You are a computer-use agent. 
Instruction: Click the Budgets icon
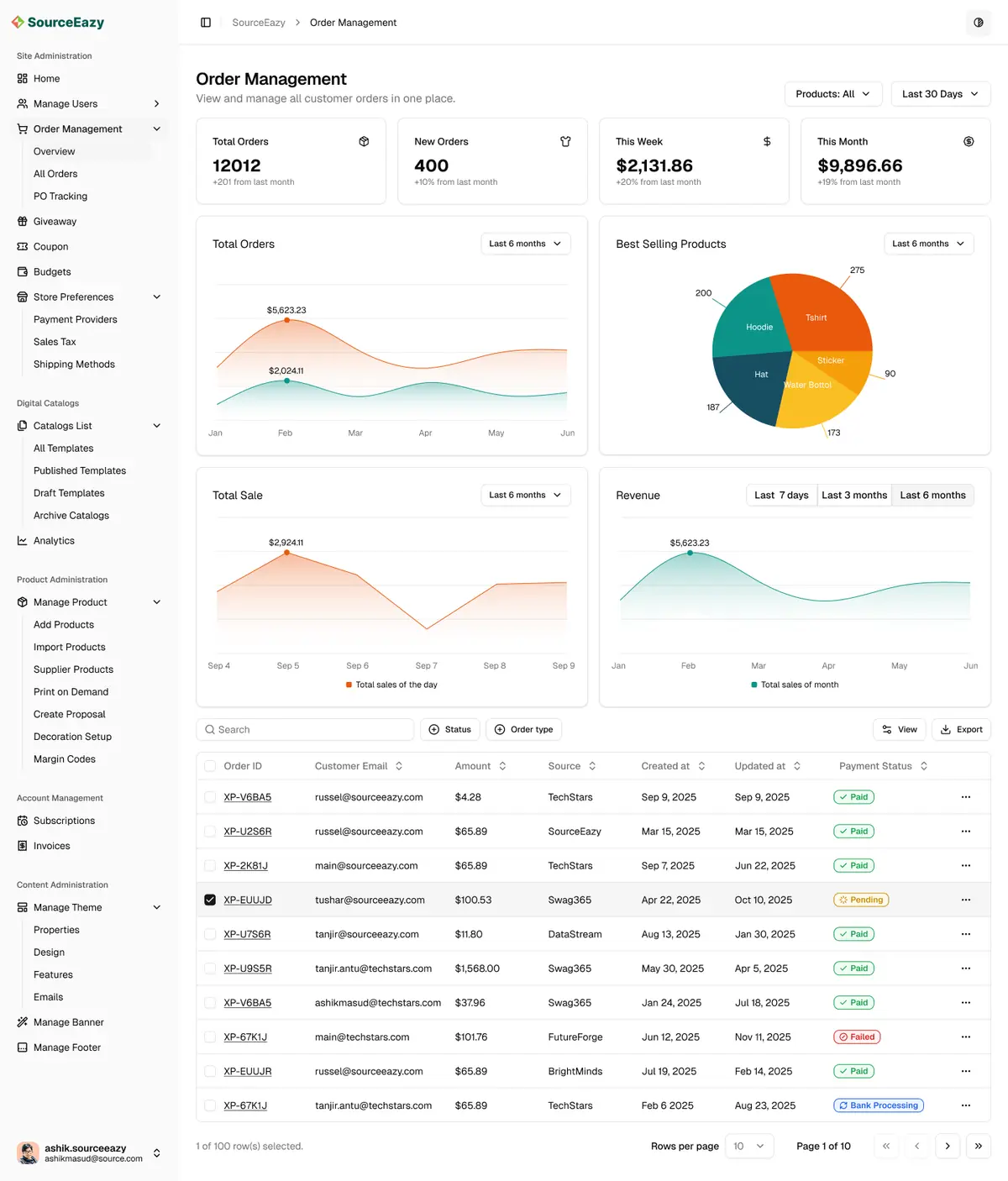tap(23, 272)
